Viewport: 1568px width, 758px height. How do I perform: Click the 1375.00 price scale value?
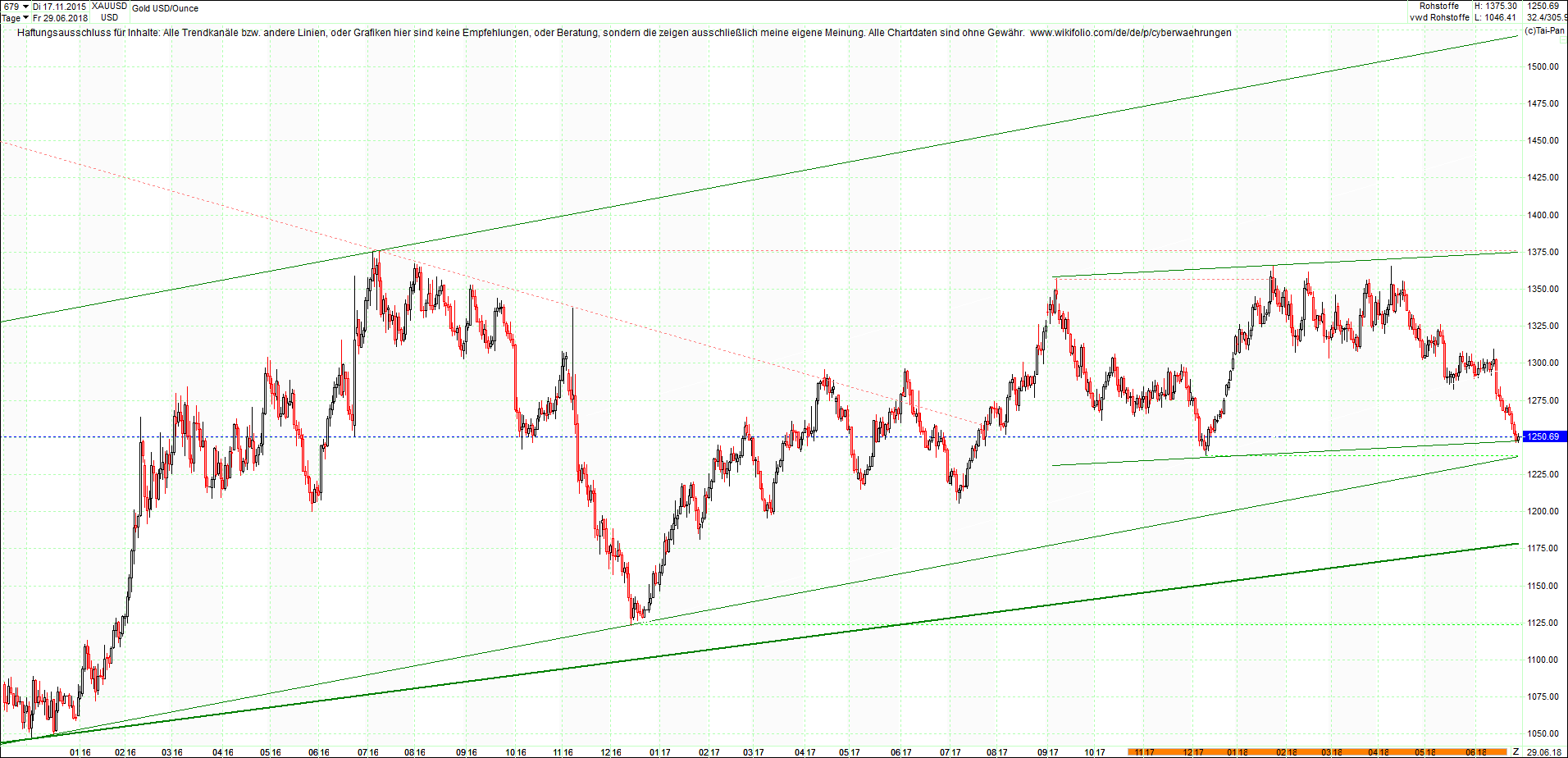(x=1542, y=252)
